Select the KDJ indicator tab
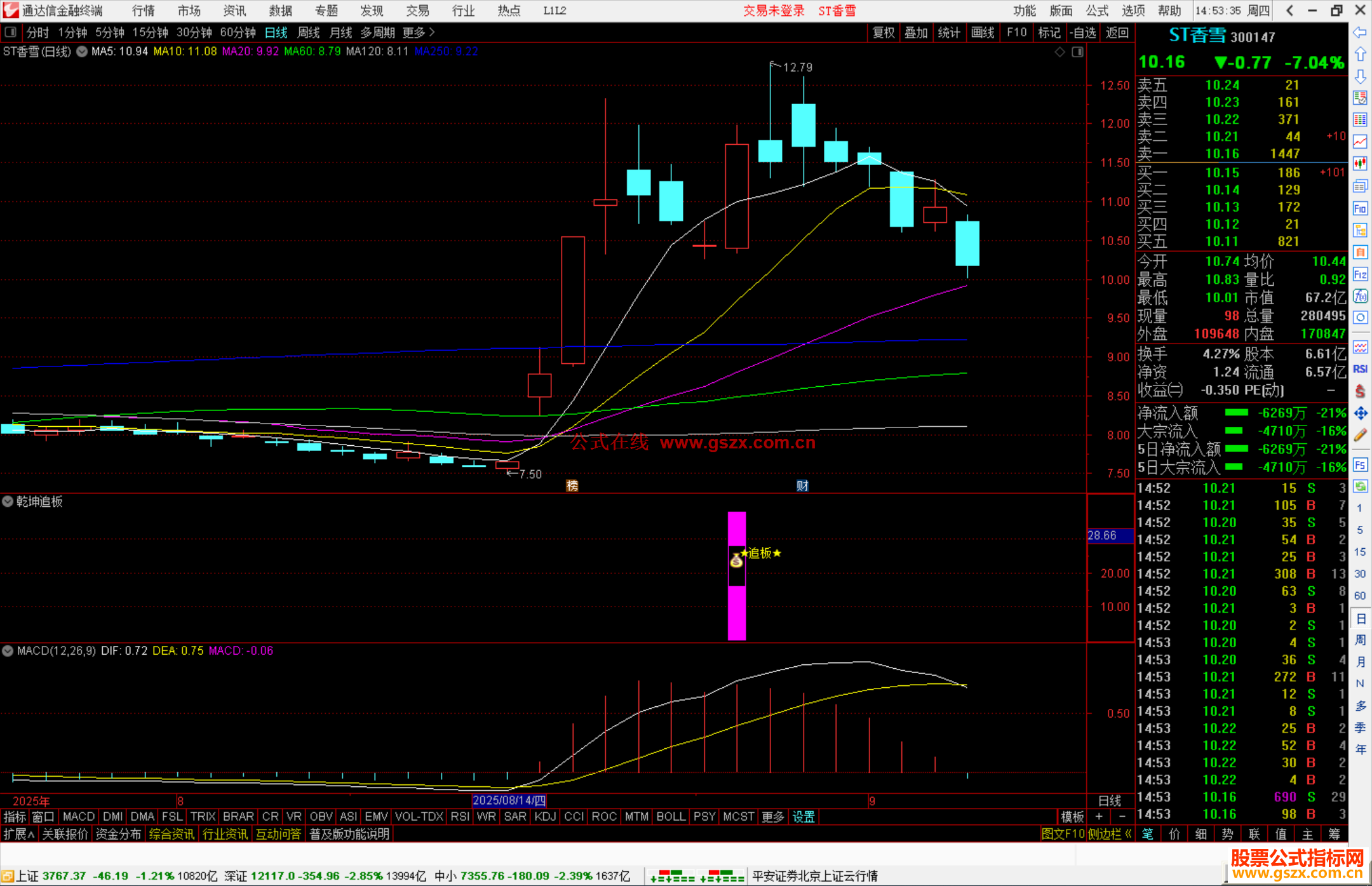Screen dimensions: 1372x886 [545, 817]
